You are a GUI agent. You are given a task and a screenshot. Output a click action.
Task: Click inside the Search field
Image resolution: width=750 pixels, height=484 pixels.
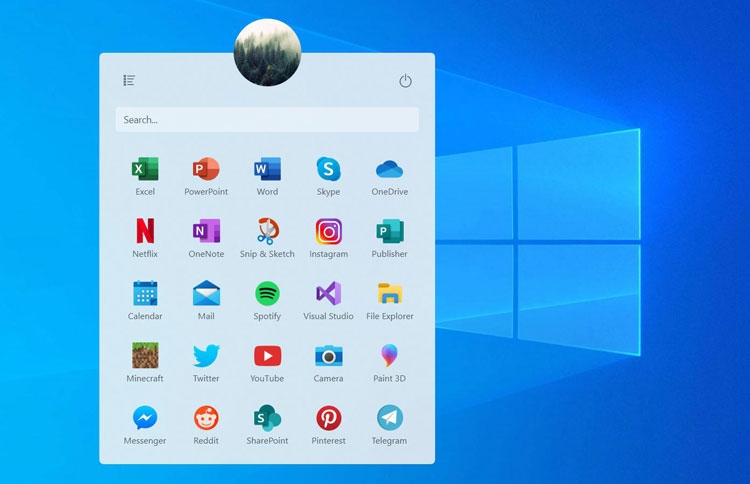click(267, 120)
